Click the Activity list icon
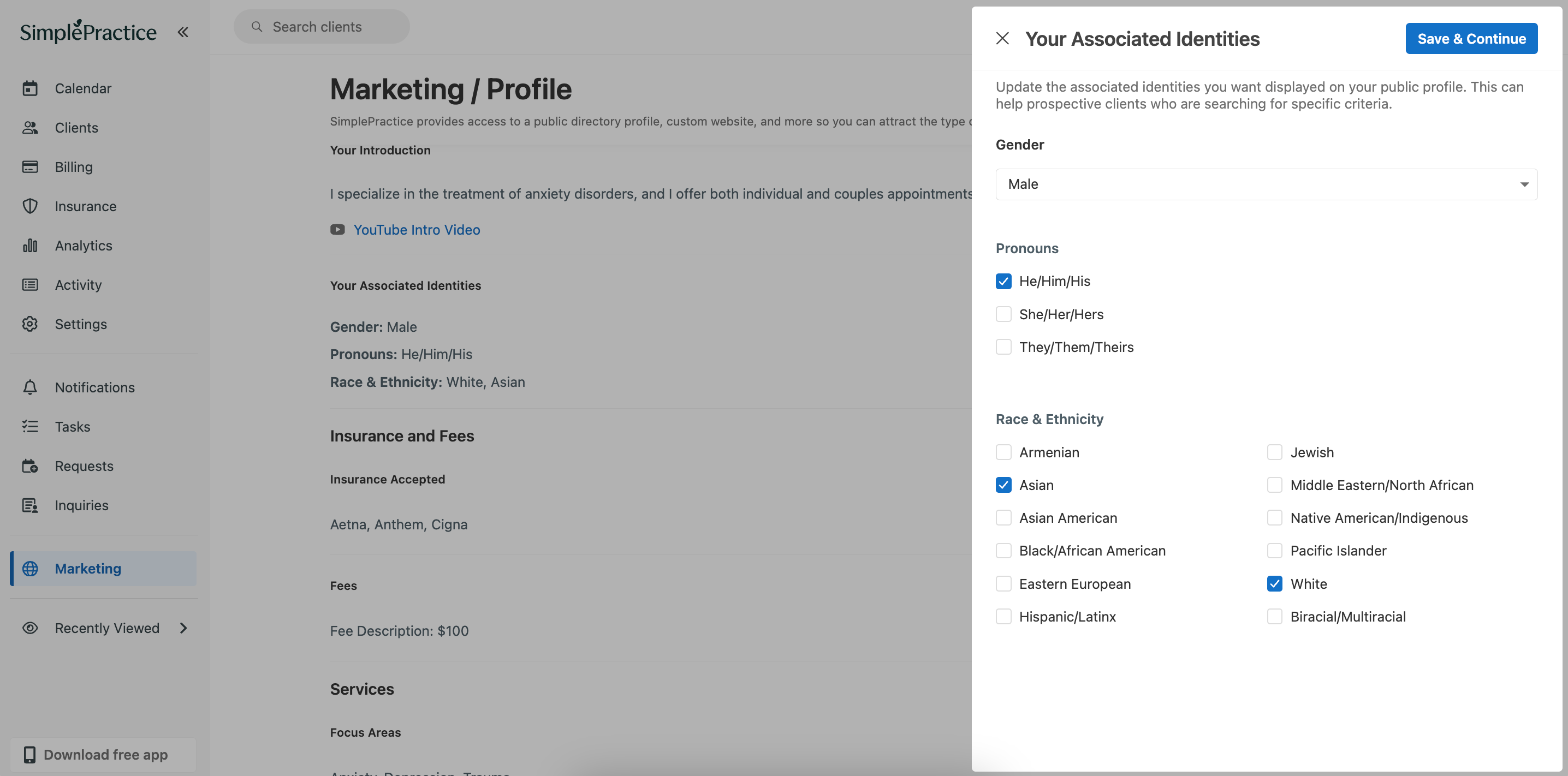This screenshot has height=776, width=1568. click(30, 285)
